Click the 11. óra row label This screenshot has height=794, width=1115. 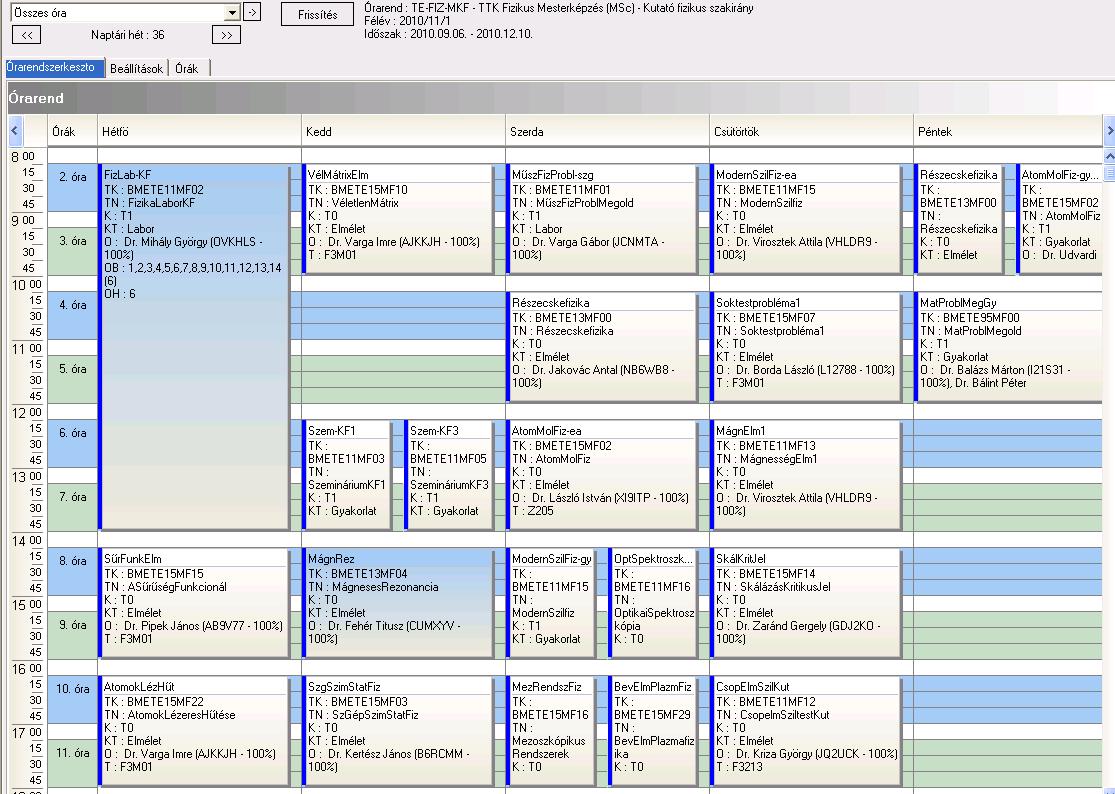(x=73, y=763)
